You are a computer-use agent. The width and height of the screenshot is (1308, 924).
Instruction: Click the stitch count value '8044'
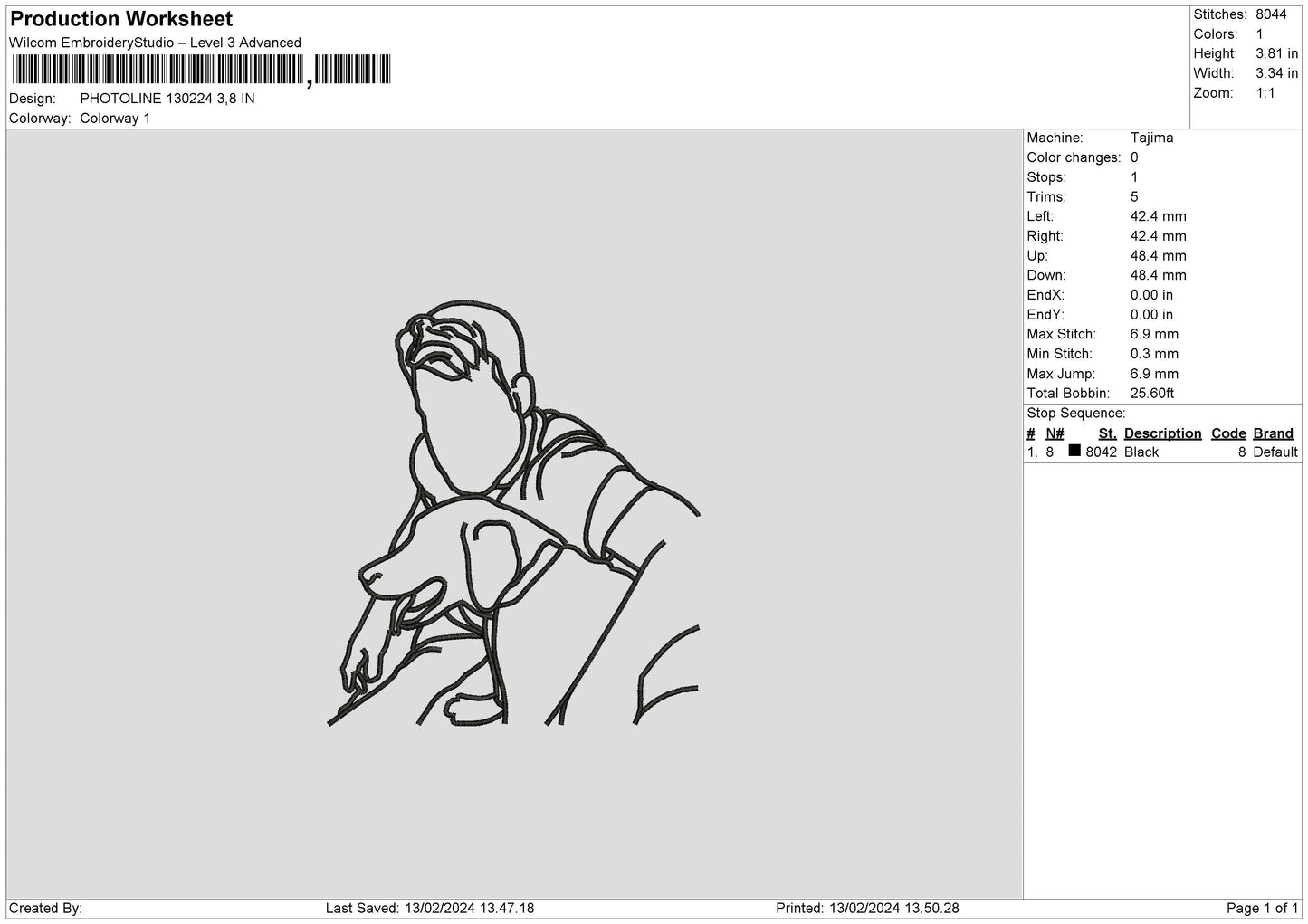click(1271, 14)
